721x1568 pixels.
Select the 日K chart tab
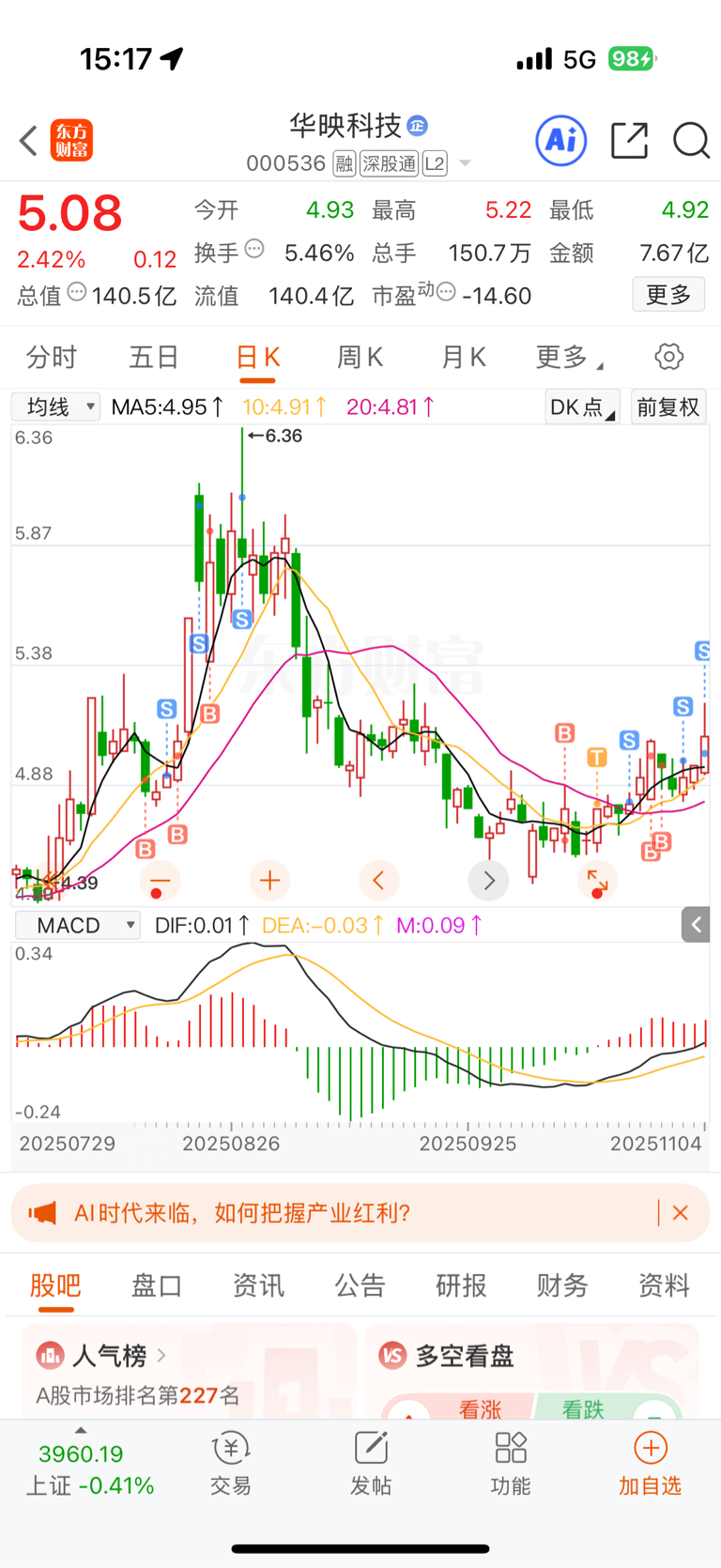pos(257,358)
